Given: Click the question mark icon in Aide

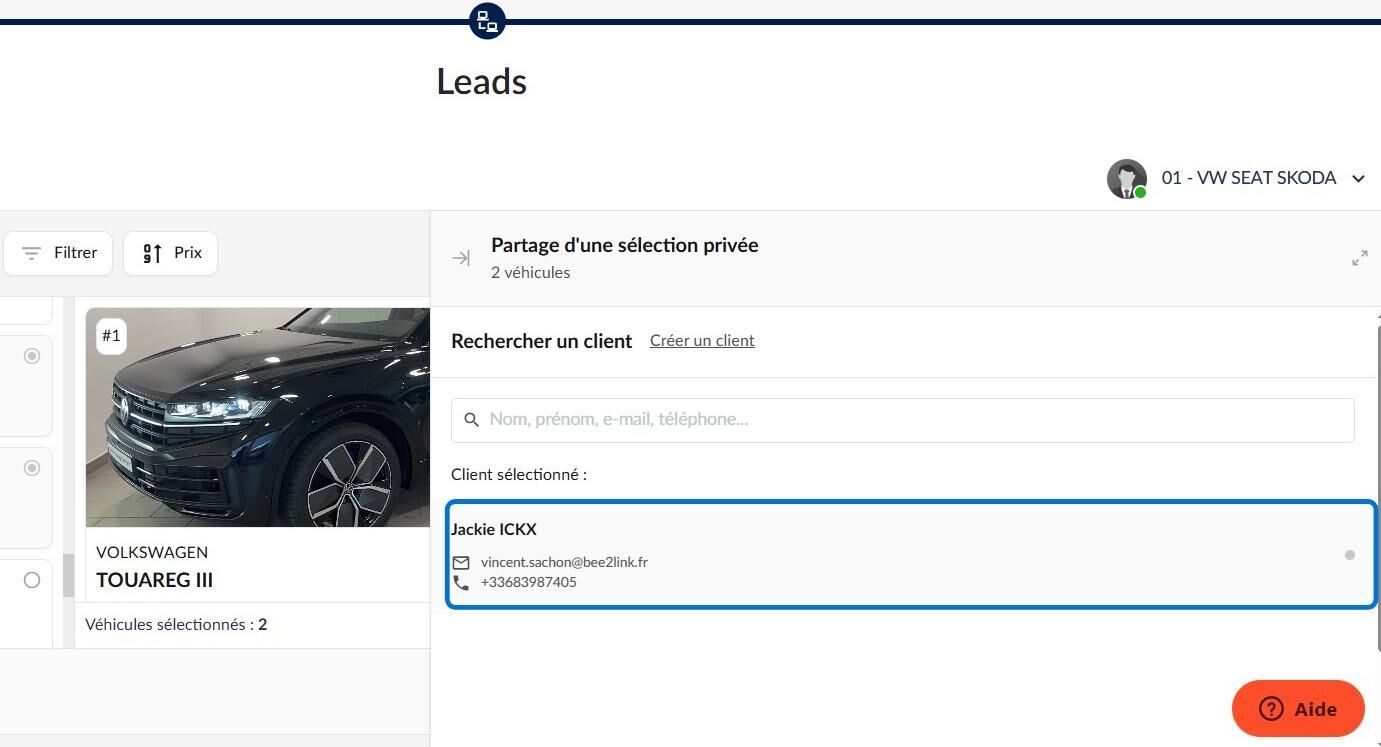Looking at the screenshot, I should coord(1271,709).
